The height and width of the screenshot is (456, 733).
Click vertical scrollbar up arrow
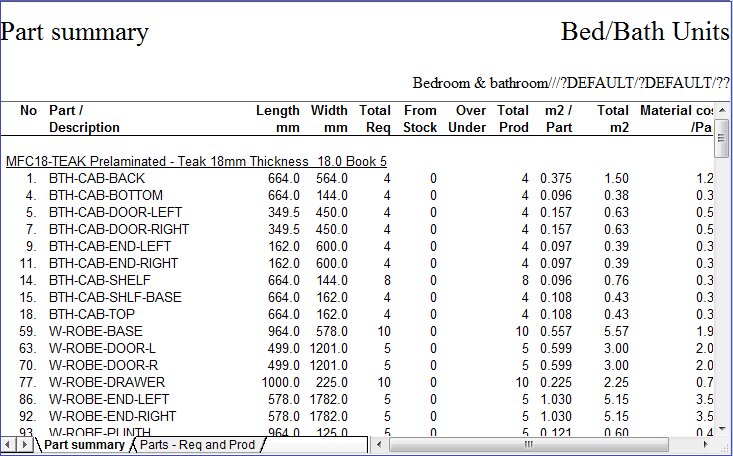coord(722,109)
